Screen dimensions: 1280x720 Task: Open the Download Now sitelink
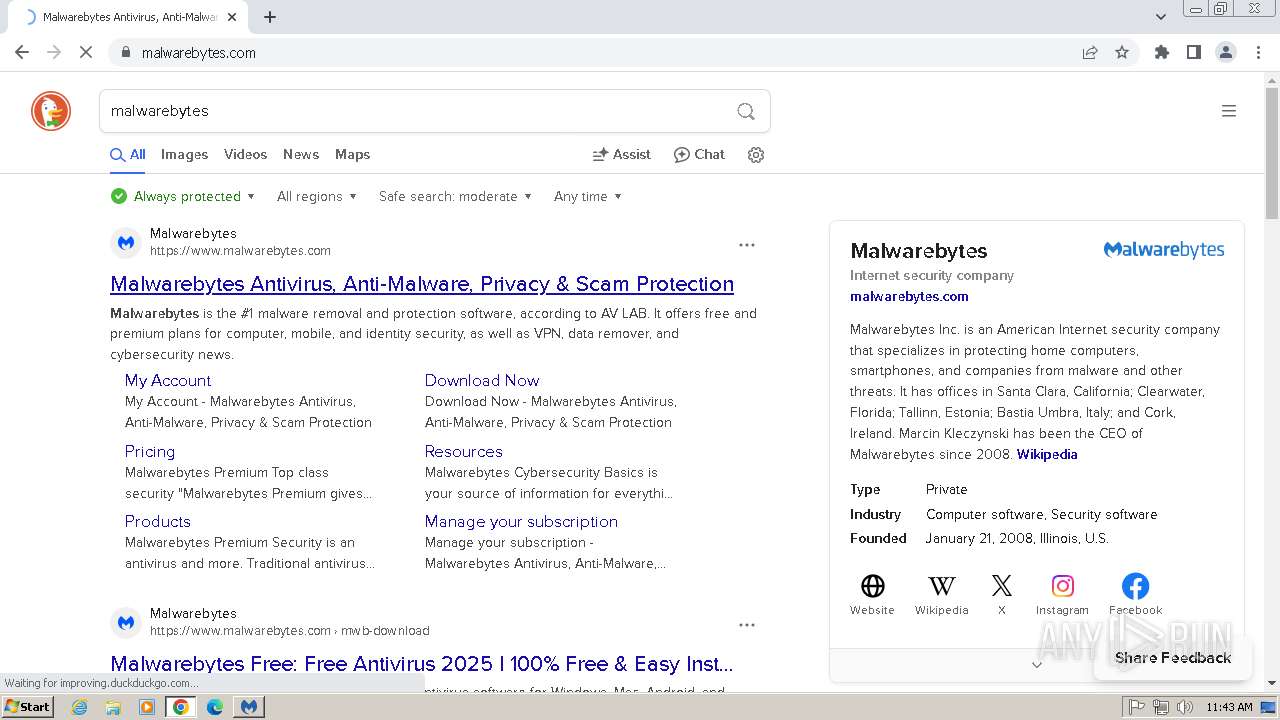tap(482, 381)
